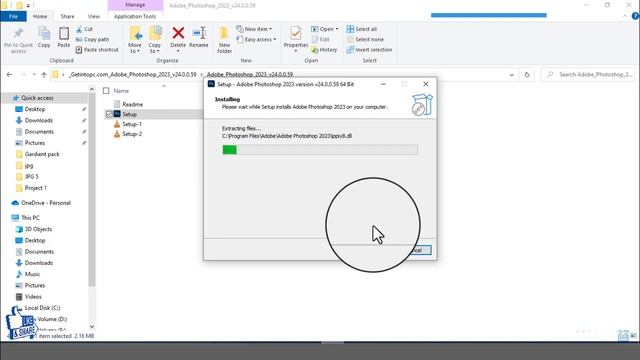Click the Paste icon in ribbon
The image size is (640, 360).
click(x=64, y=33)
